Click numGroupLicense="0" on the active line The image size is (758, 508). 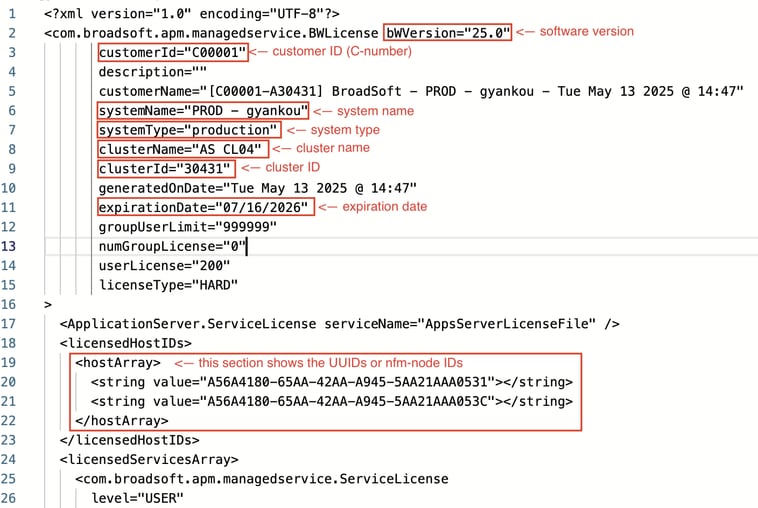pos(172,246)
